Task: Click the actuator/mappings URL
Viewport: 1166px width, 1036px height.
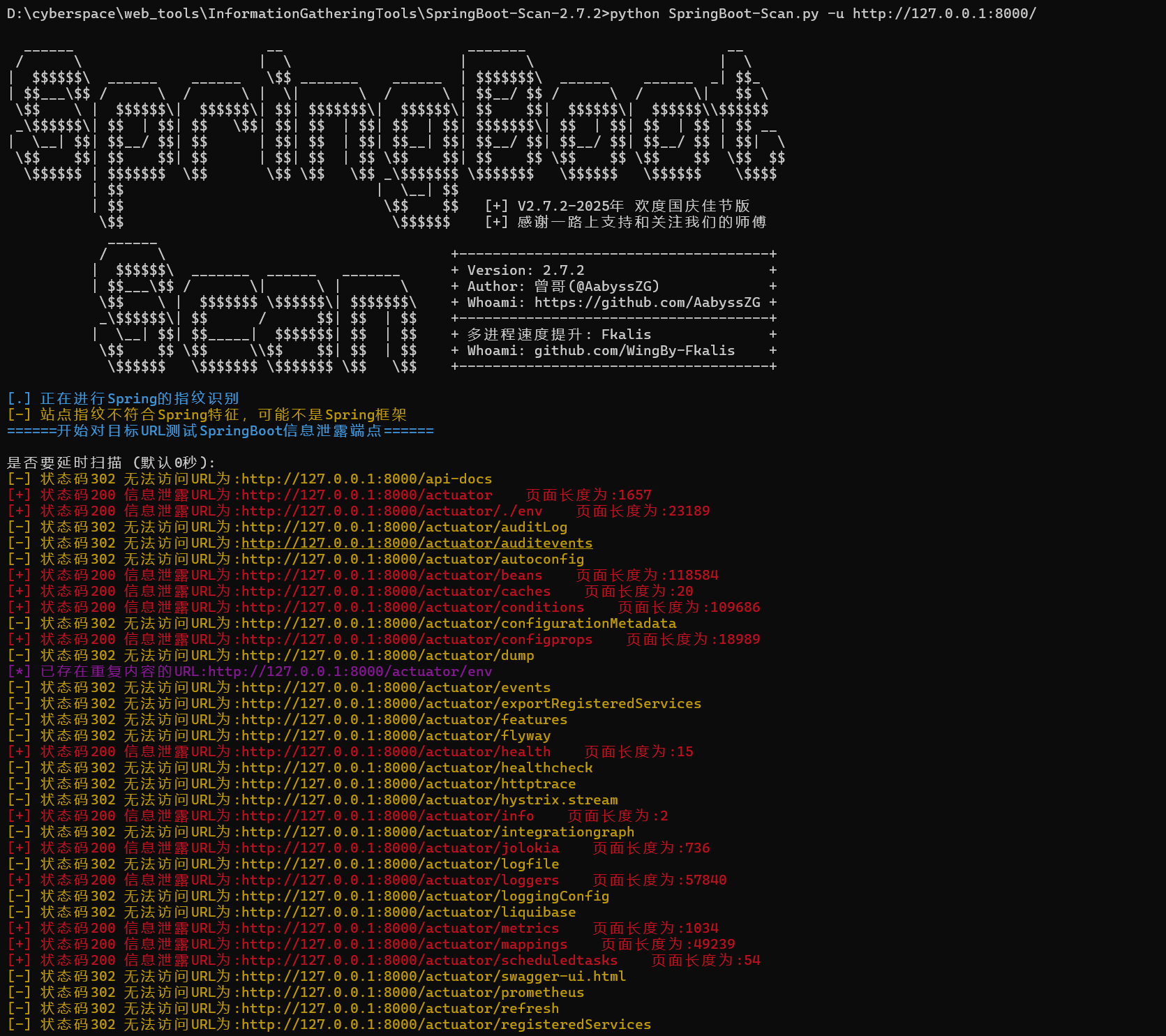Action: click(x=404, y=944)
